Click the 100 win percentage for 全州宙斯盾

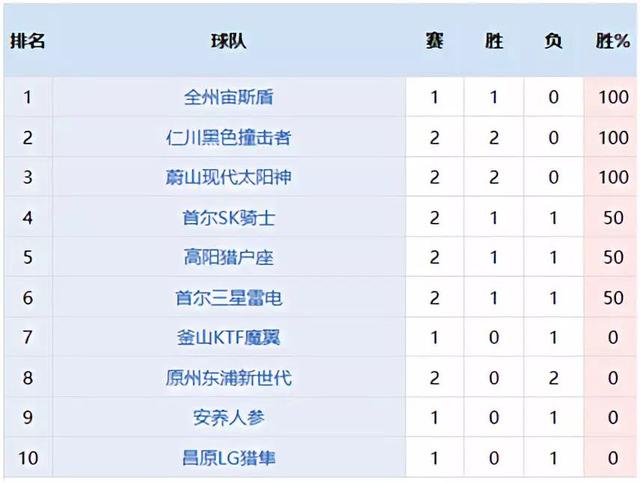612,98
